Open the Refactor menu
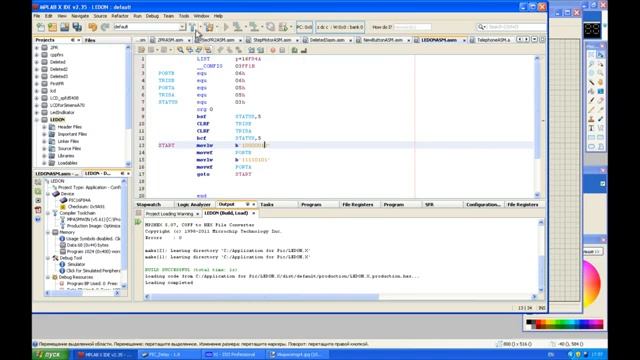Screen dimensions: 640x360 pyautogui.click(x=120, y=16)
